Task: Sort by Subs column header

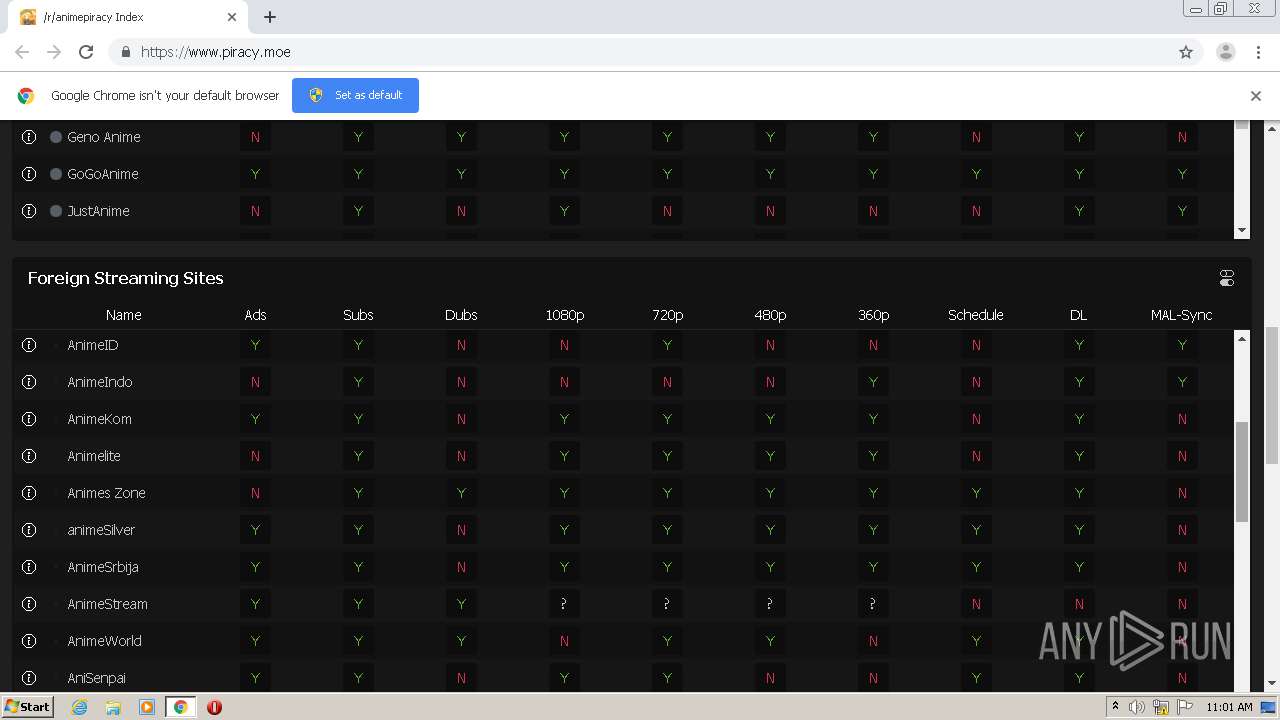Action: pos(358,315)
